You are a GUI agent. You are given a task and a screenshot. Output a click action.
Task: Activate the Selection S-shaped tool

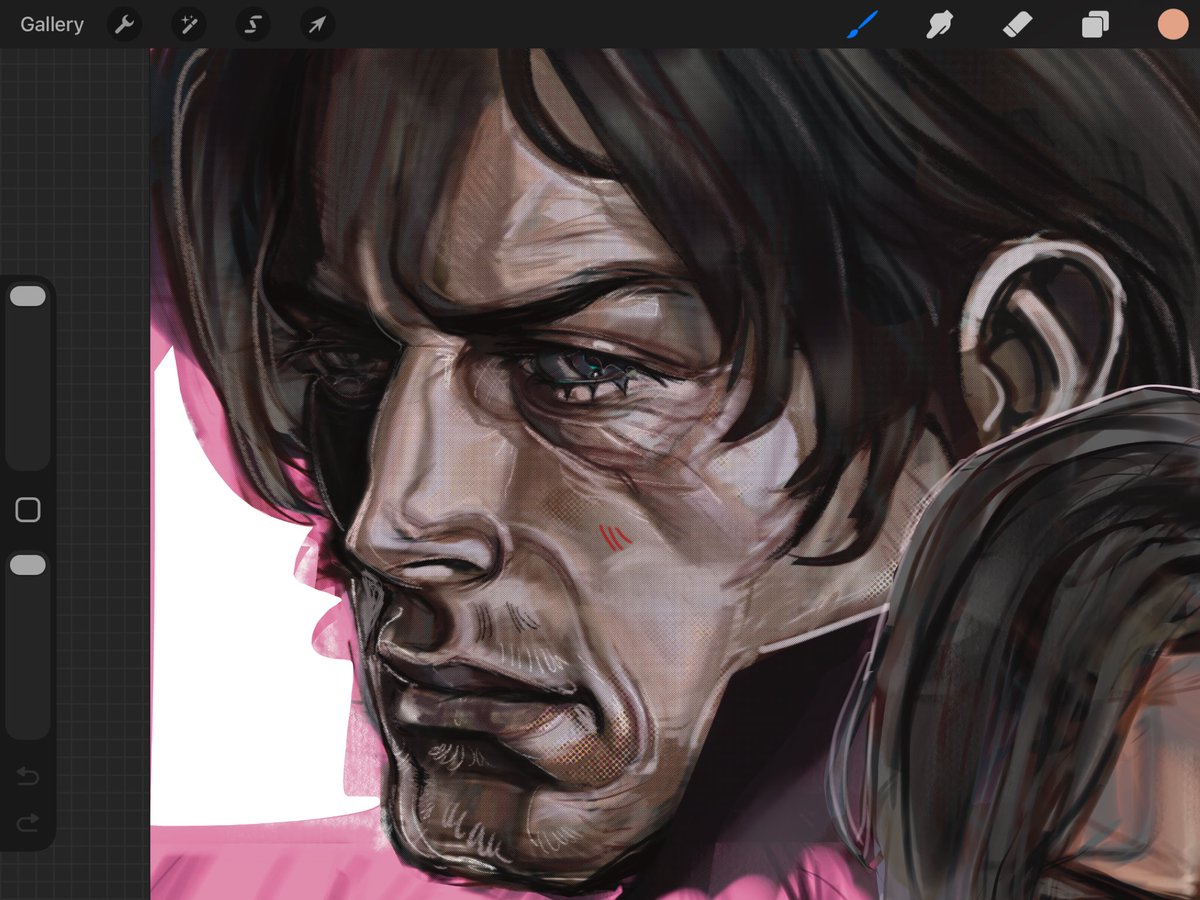(253, 25)
